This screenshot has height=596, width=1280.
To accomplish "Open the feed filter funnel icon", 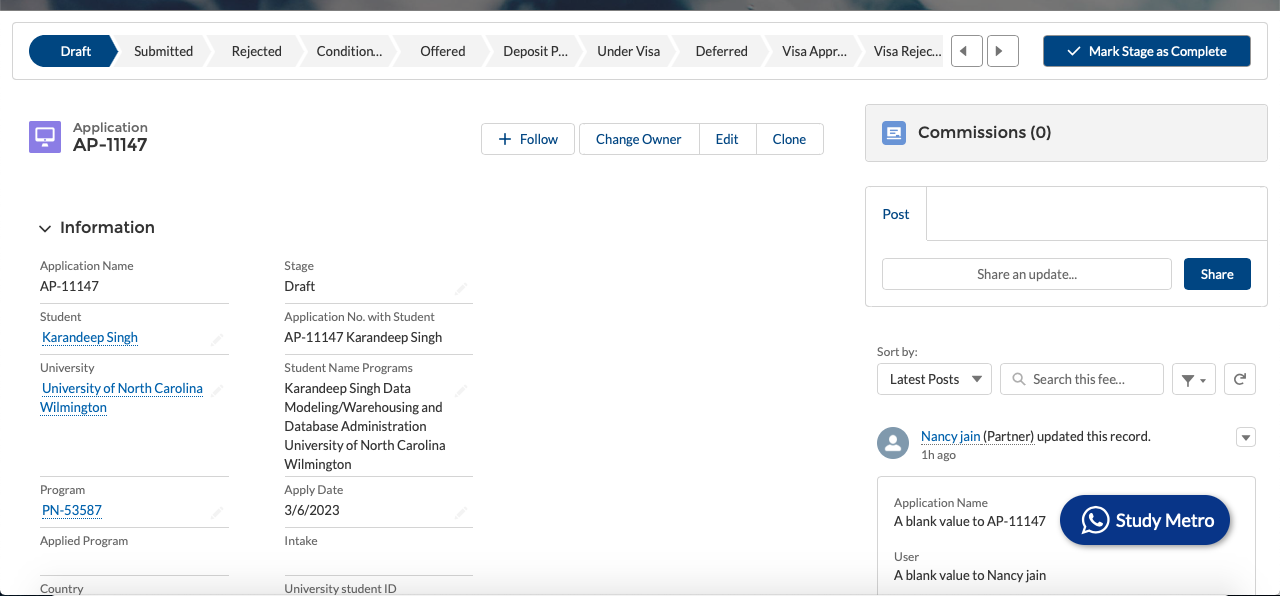I will [x=1193, y=379].
